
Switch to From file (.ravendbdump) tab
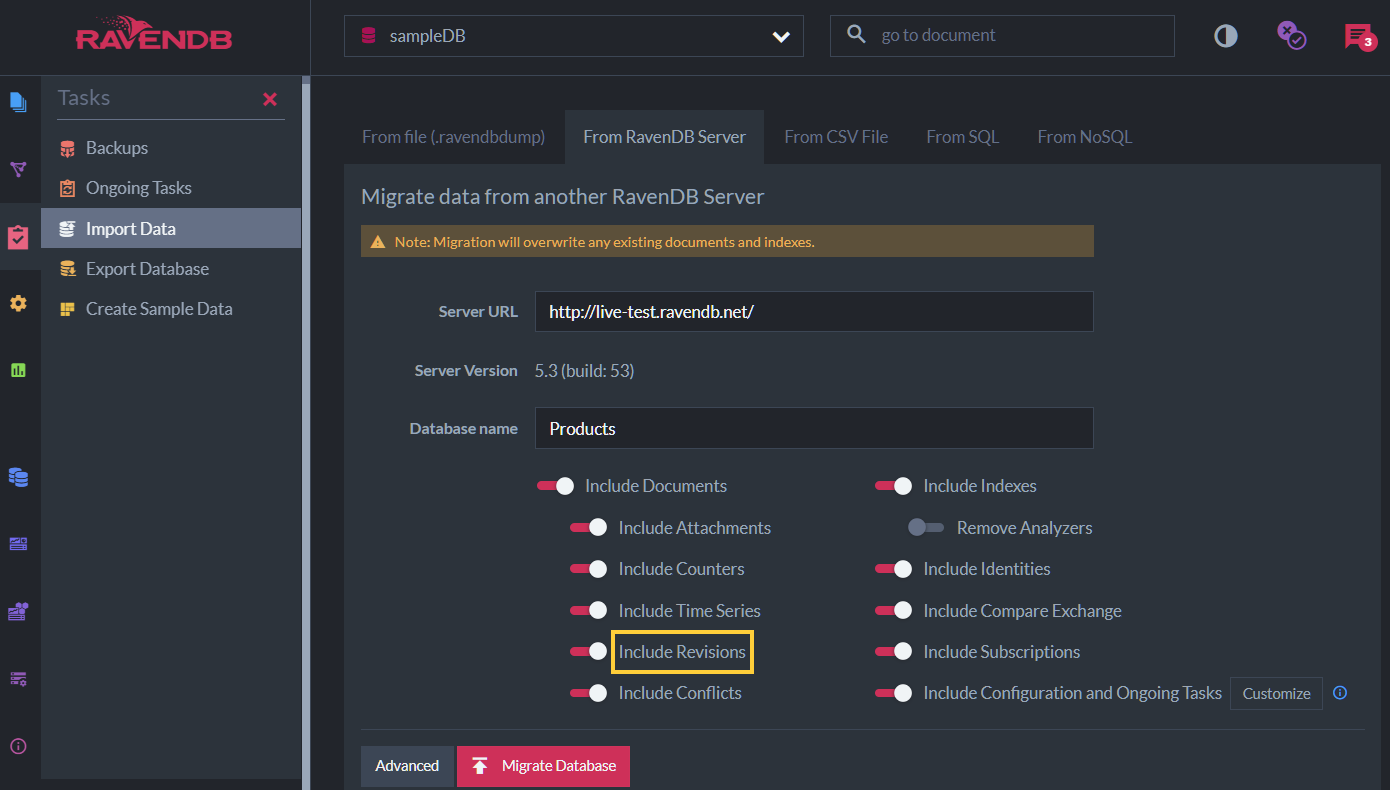coord(454,137)
